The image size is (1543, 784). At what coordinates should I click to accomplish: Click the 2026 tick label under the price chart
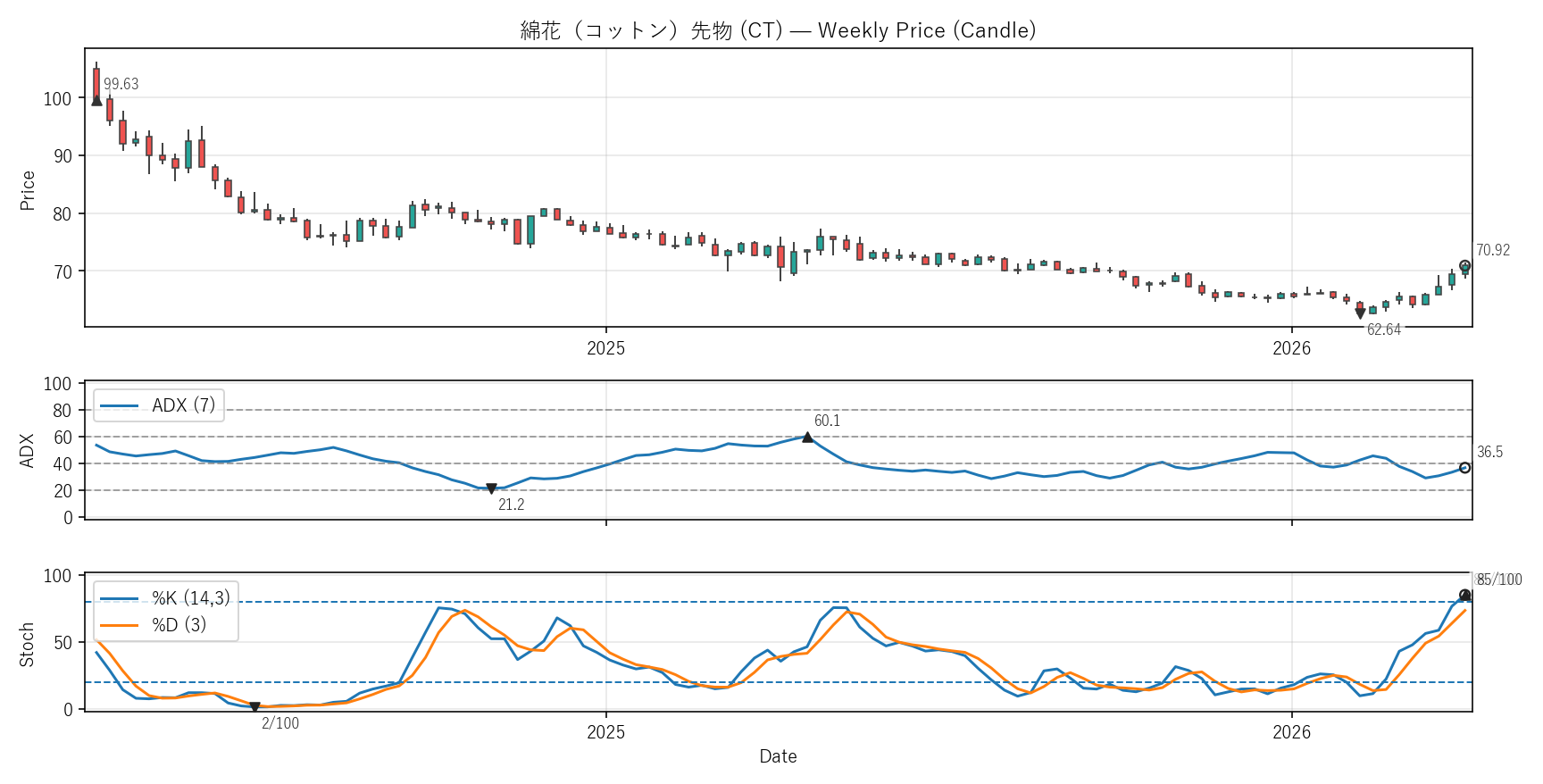pyautogui.click(x=1291, y=348)
